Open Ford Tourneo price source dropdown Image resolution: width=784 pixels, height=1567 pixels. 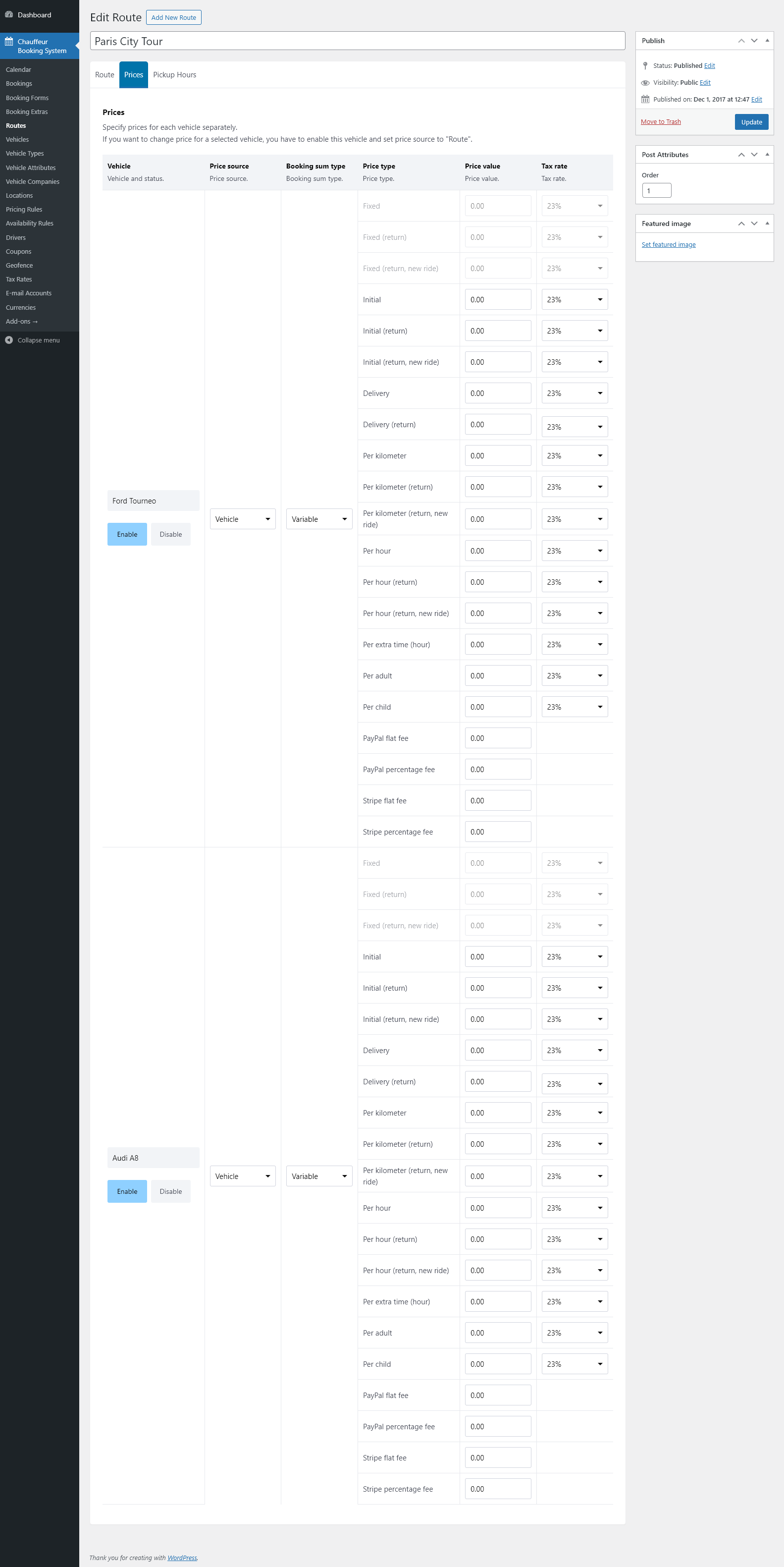click(x=243, y=519)
